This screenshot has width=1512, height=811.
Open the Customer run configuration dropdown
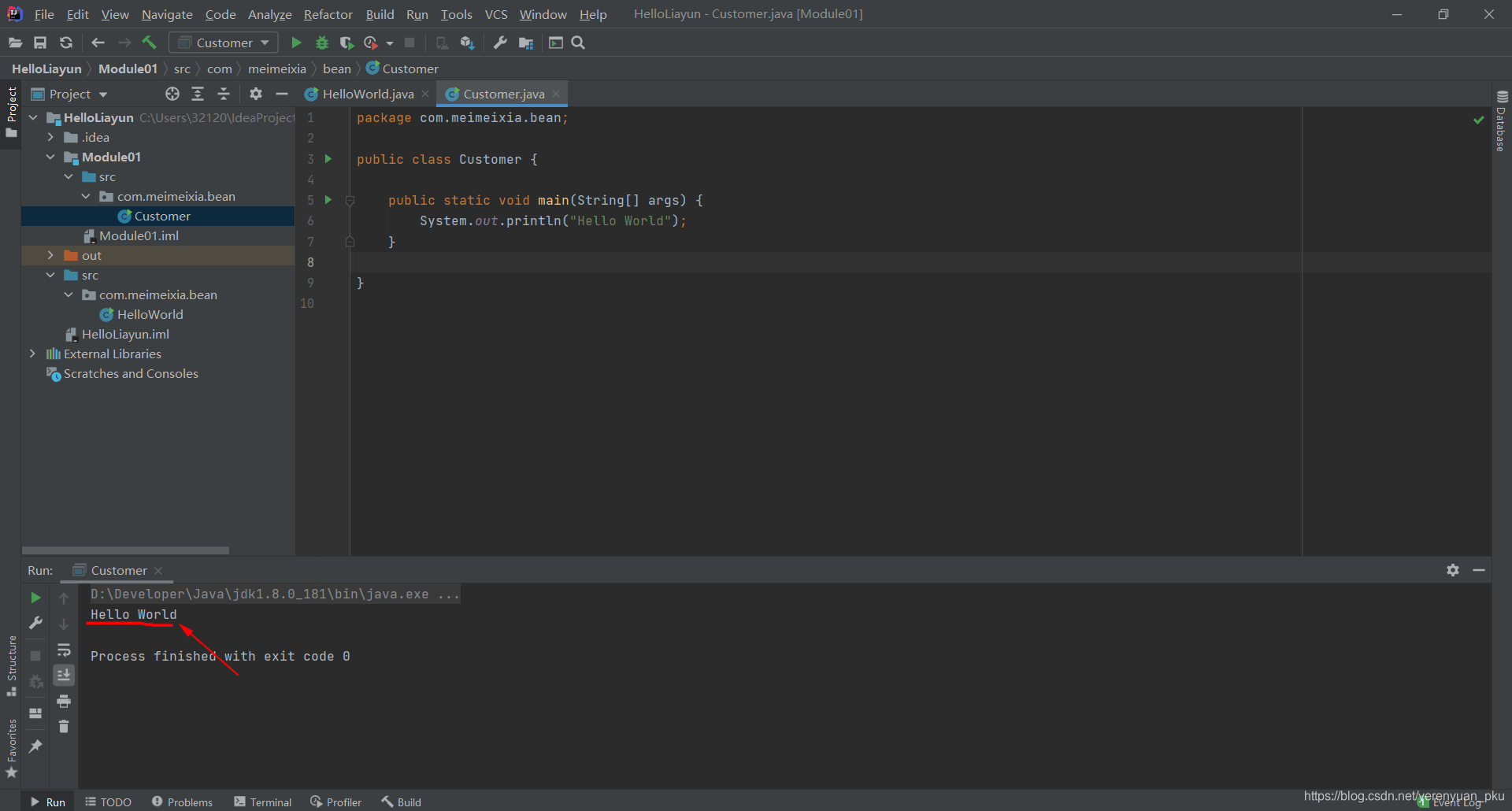point(224,43)
